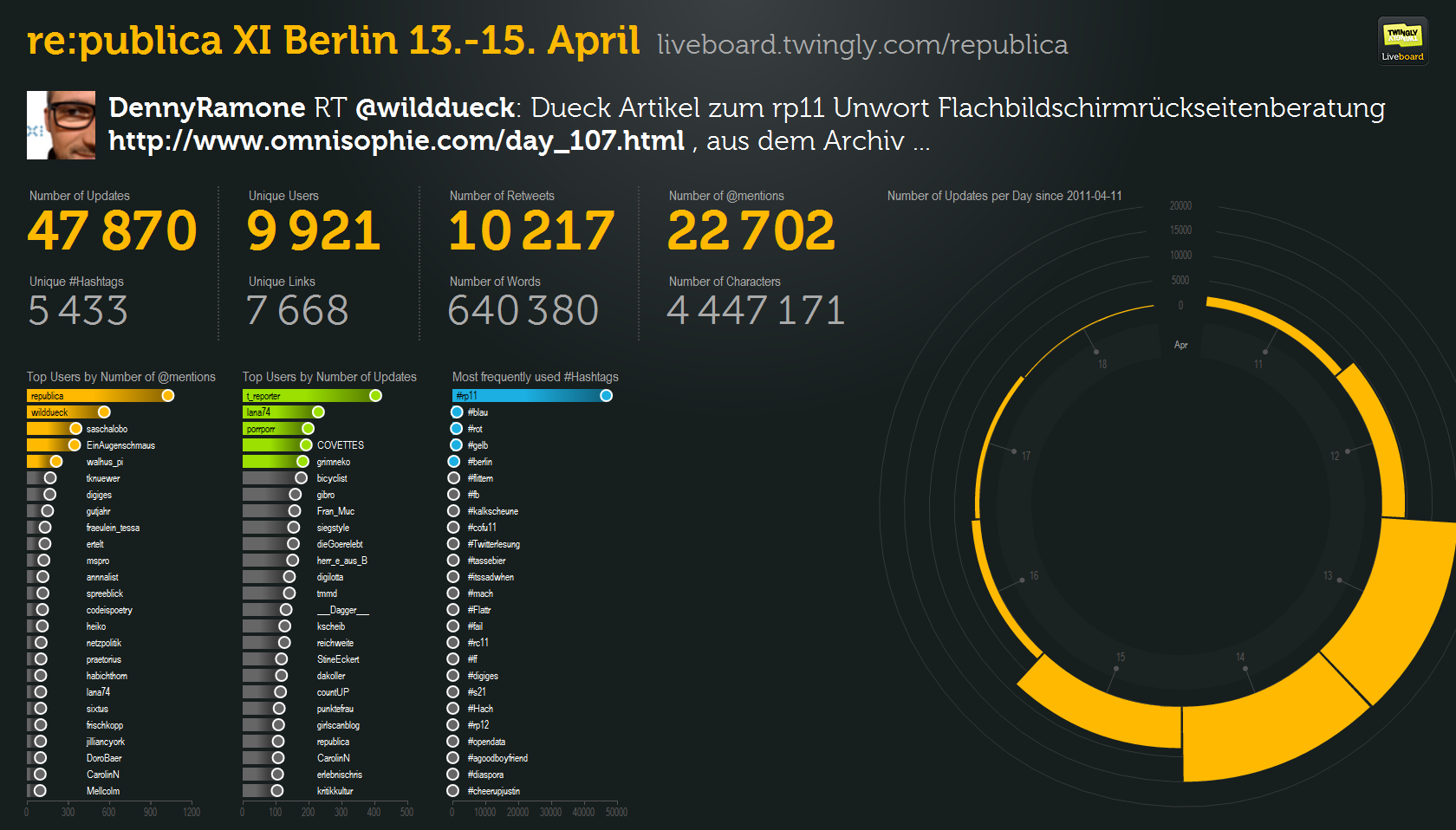This screenshot has width=1456, height=830.
Task: Click the #Flattr hashtag circle
Action: [x=453, y=610]
